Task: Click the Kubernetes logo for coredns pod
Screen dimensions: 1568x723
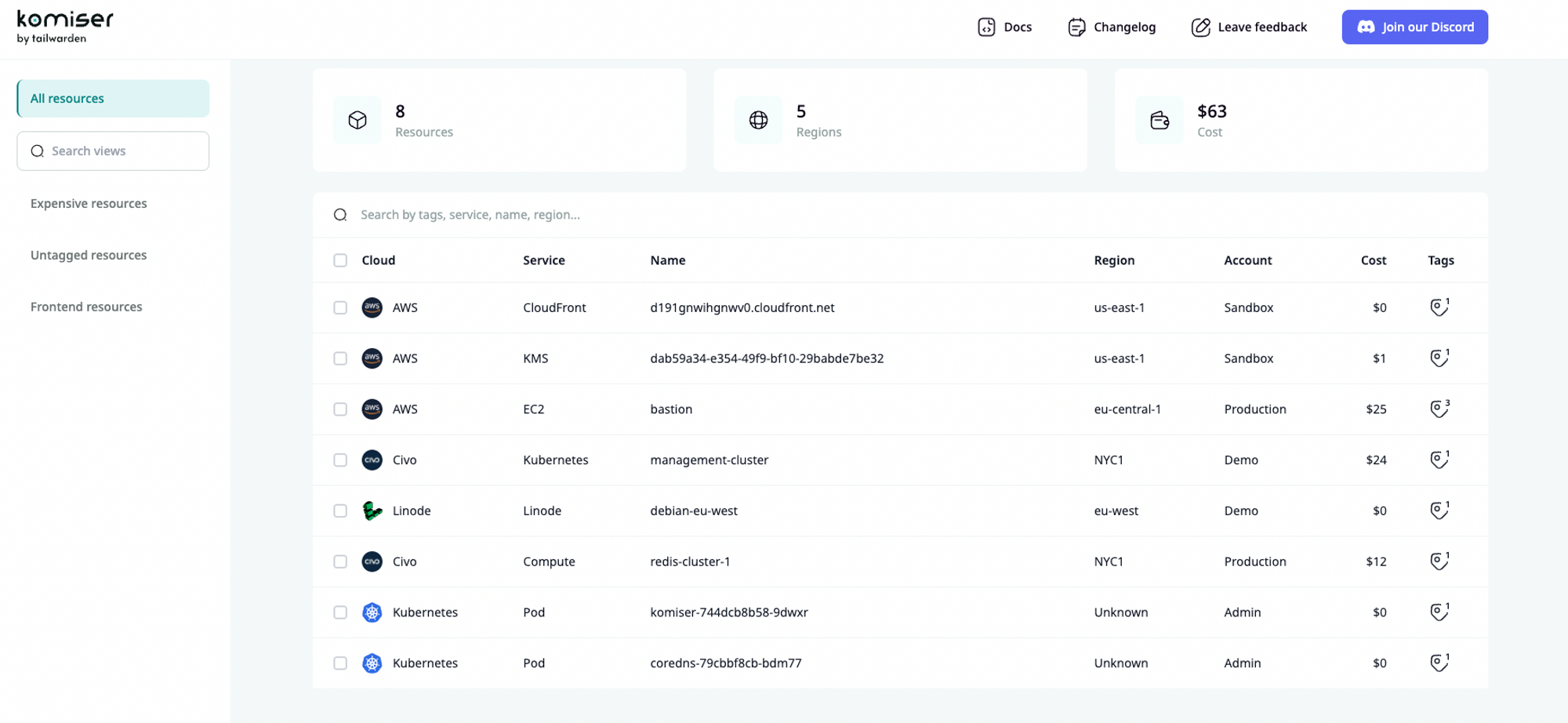Action: pos(372,663)
